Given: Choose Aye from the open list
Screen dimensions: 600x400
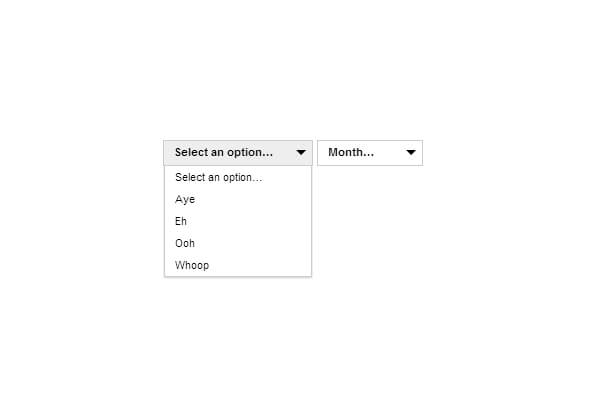Looking at the screenshot, I should (x=185, y=199).
